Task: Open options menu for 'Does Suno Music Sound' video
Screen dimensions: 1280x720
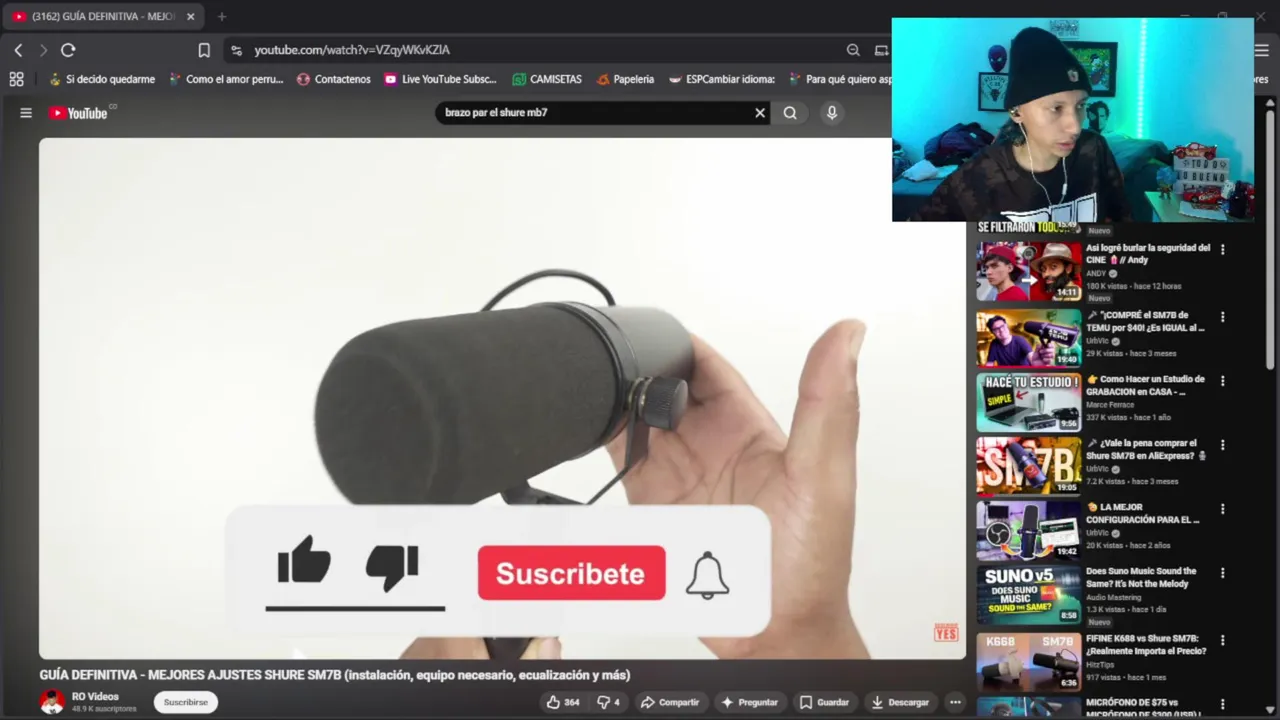Action: point(1222,573)
